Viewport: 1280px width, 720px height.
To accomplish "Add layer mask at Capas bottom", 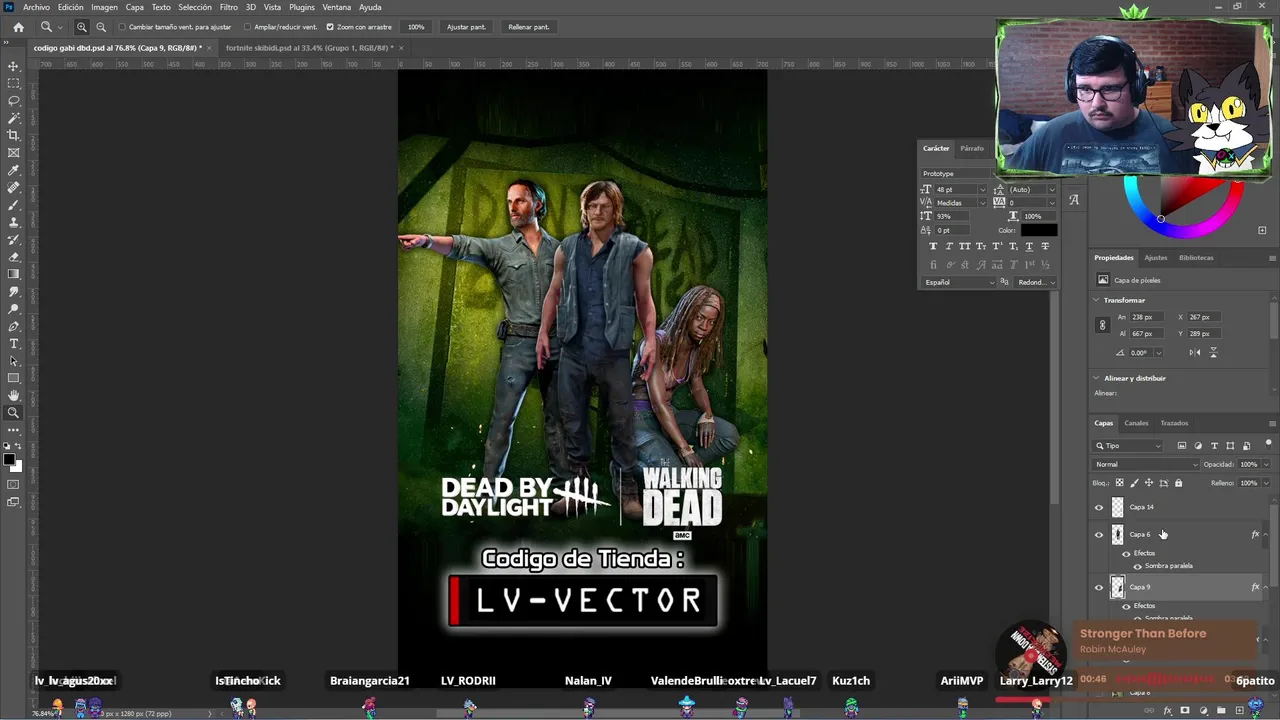I will 1185,711.
